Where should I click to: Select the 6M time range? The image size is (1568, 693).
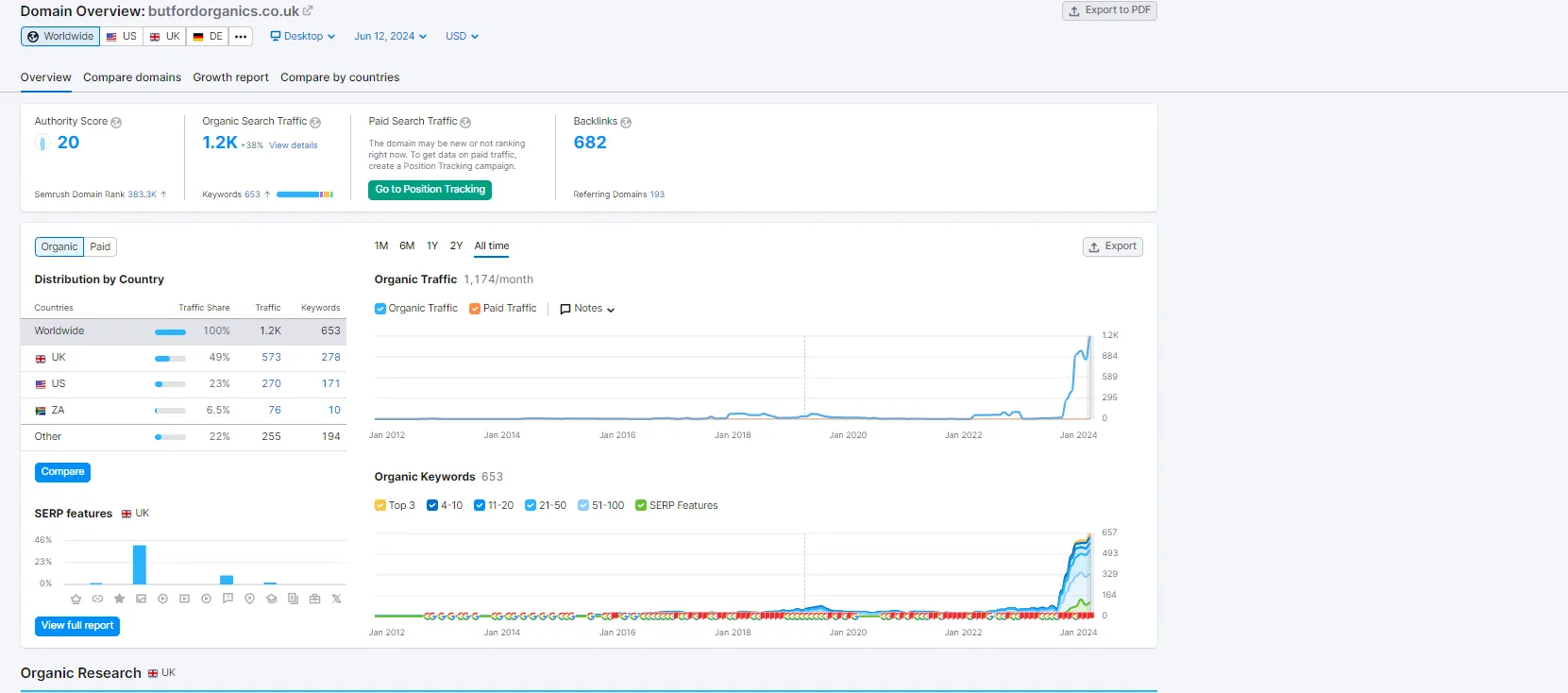407,246
